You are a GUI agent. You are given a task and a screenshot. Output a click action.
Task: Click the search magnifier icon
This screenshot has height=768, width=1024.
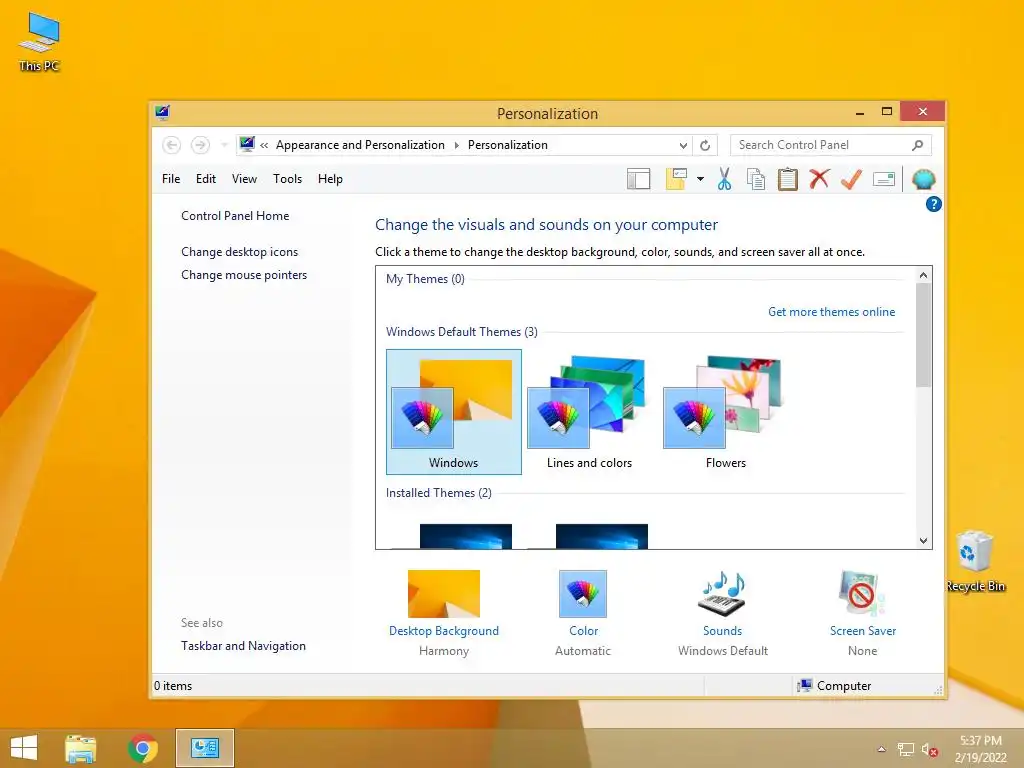[x=918, y=145]
